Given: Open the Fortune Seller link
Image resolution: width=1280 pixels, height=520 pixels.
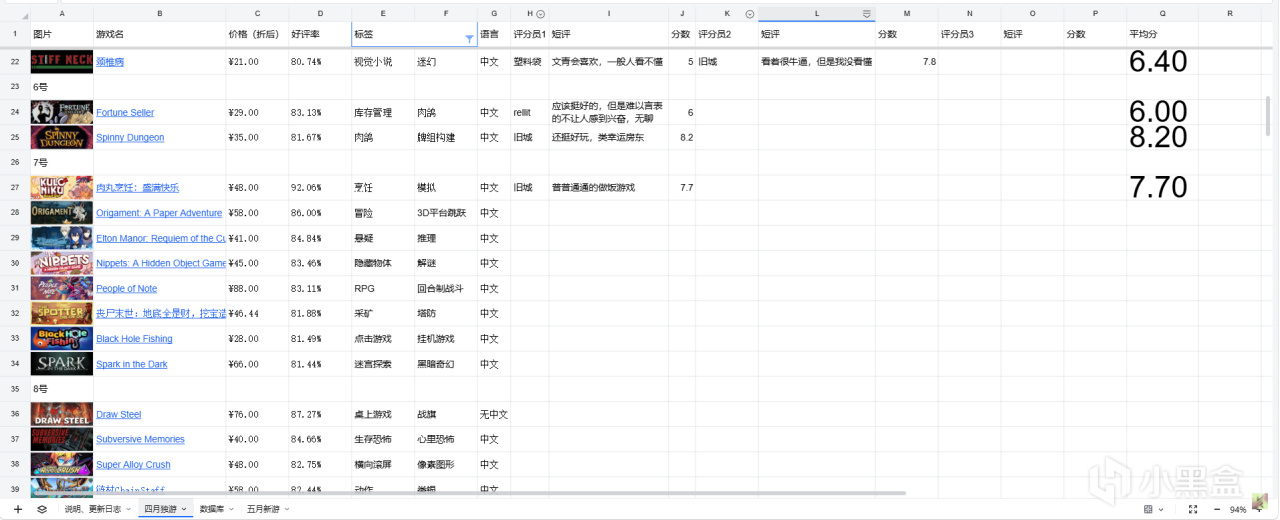Looking at the screenshot, I should [125, 113].
